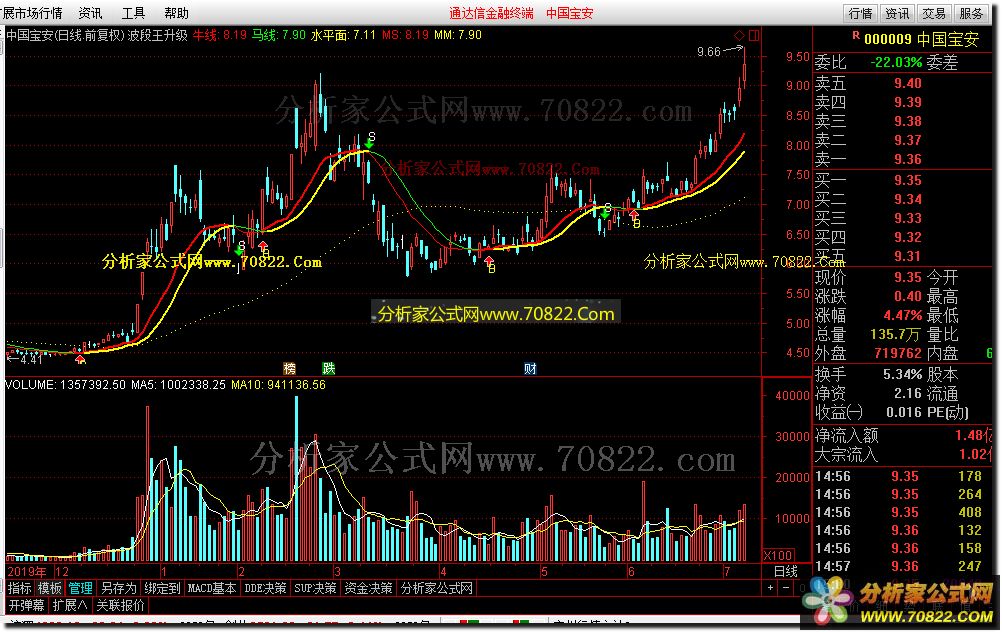
Task: Click the 买一 price 9.35
Action: tap(907, 180)
